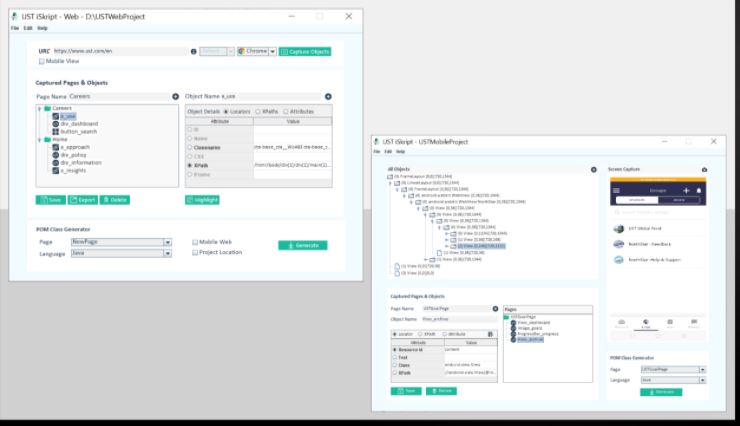This screenshot has height=426, width=740.
Task: Open the hamburger menu in the screen capture
Action: click(616, 191)
